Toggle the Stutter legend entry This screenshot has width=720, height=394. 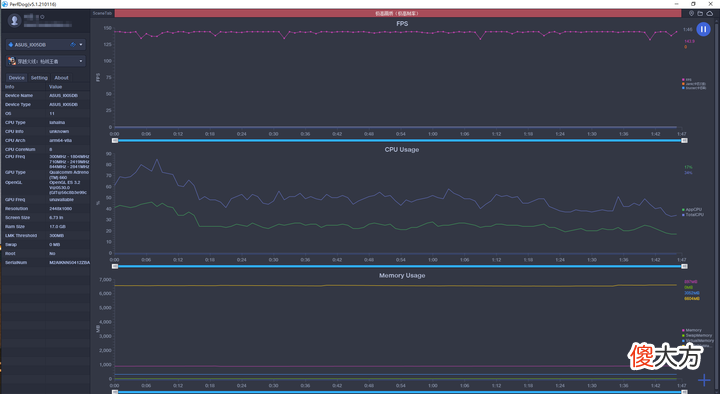pos(694,88)
